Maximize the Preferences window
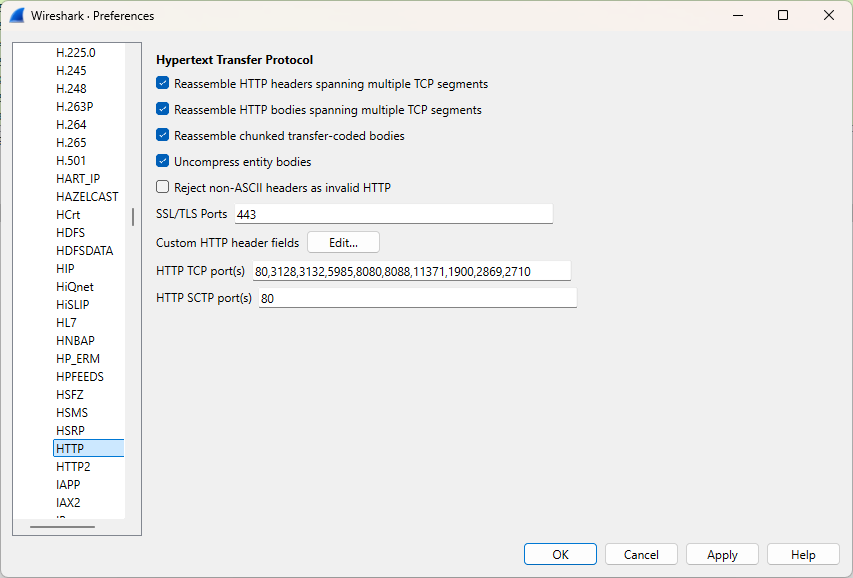This screenshot has width=853, height=578. (x=783, y=15)
